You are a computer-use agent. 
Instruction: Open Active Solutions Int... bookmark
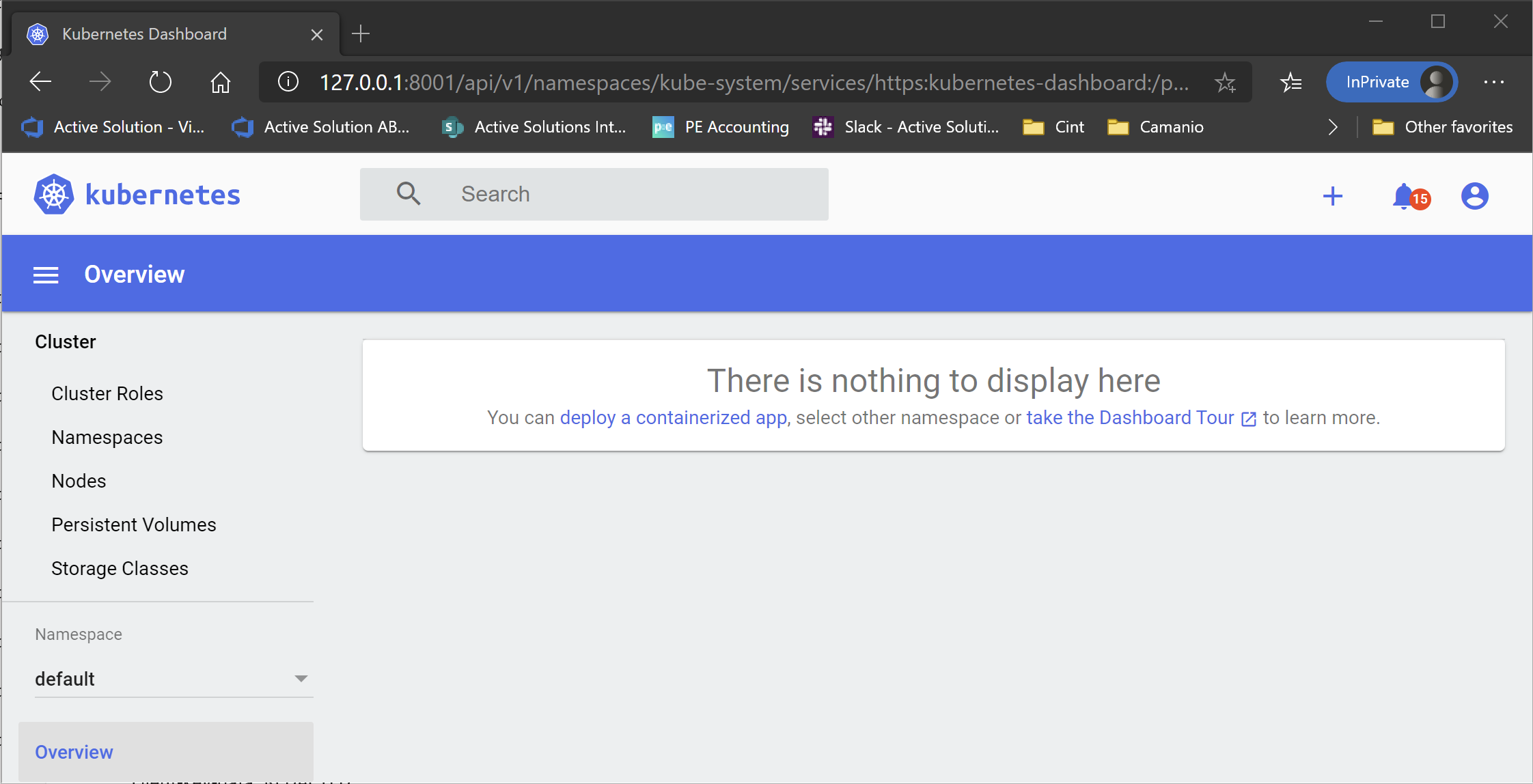pos(534,127)
